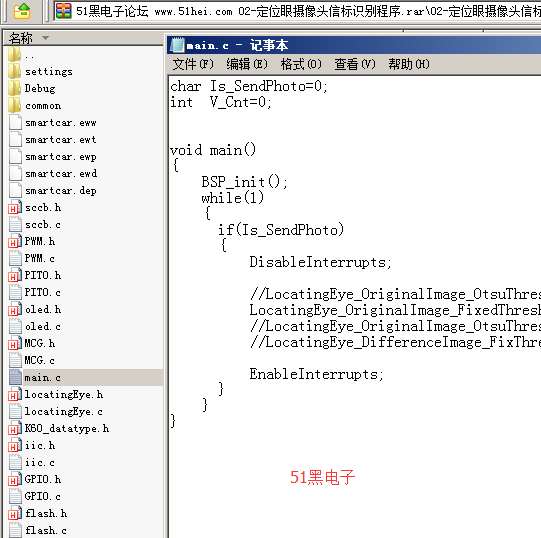Click the iic.h header file icon
This screenshot has width=541, height=538.
click(15, 445)
